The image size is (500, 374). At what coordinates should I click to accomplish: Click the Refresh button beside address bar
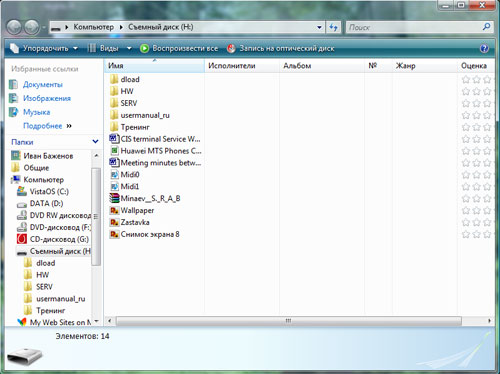point(333,27)
